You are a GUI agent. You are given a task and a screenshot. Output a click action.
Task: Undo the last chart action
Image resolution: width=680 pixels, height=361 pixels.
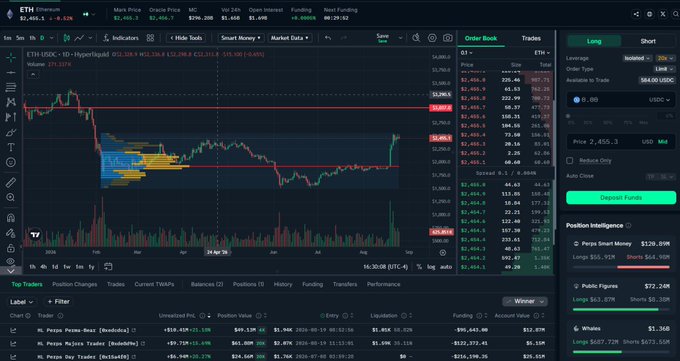[328, 38]
